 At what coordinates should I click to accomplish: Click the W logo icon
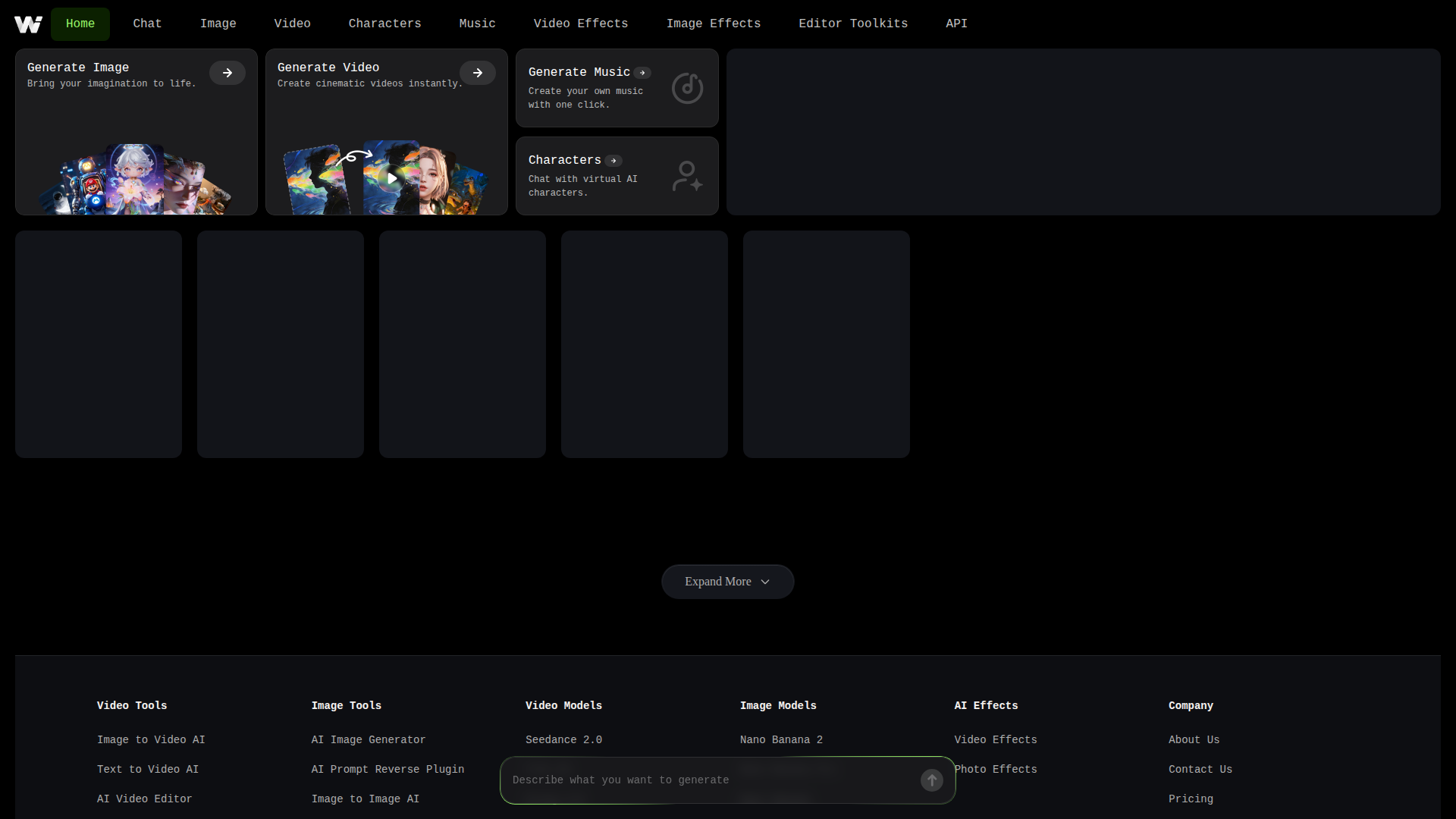(28, 24)
